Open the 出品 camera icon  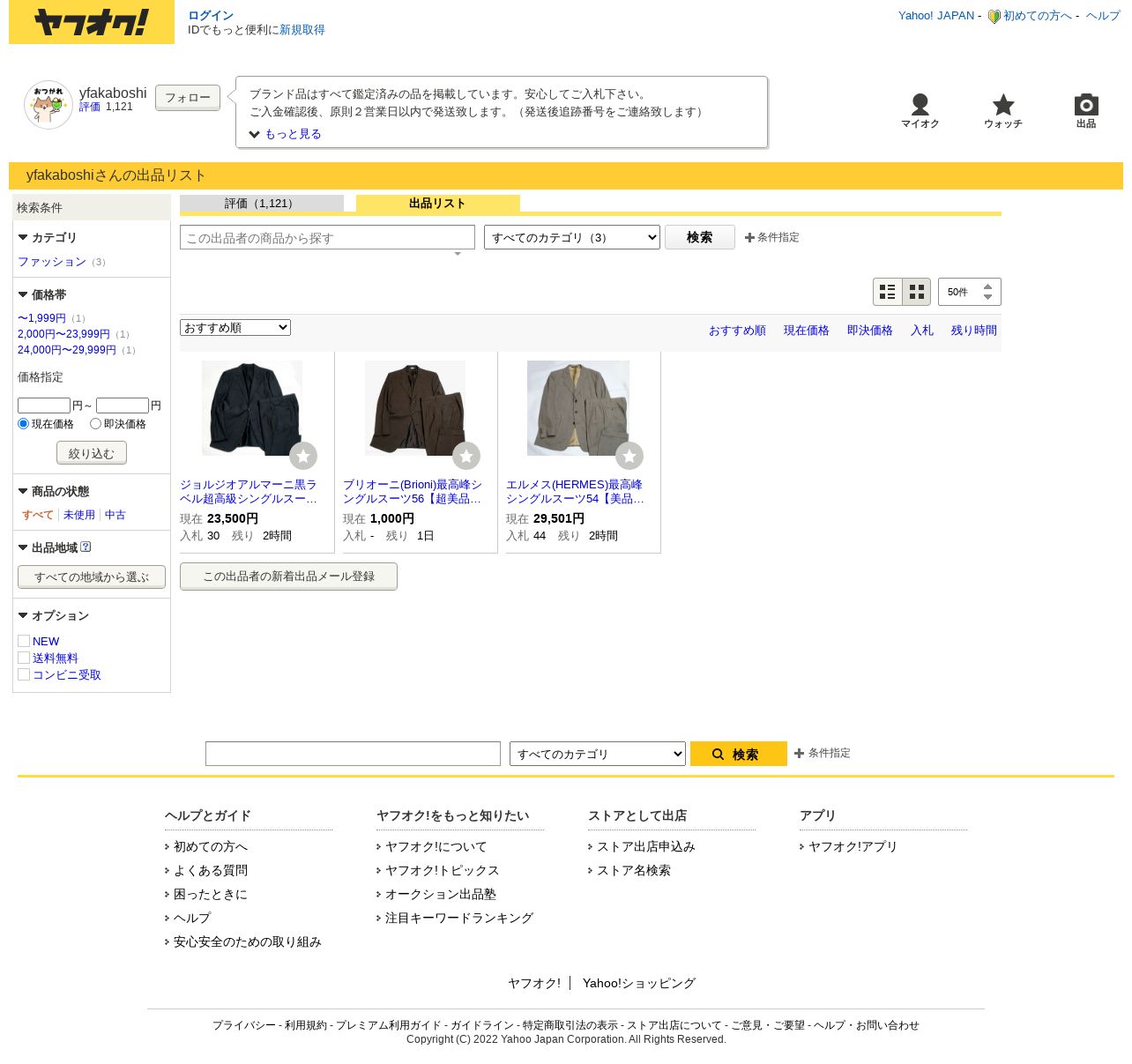(x=1086, y=105)
